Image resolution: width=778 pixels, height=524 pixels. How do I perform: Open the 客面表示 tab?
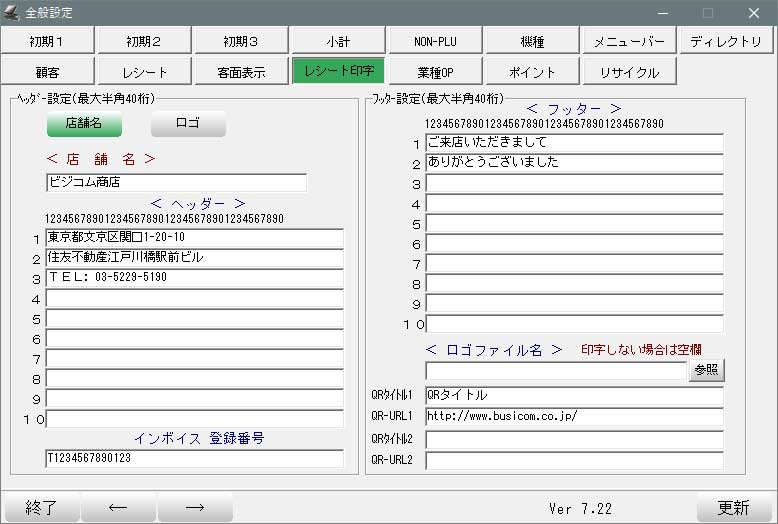[x=241, y=72]
